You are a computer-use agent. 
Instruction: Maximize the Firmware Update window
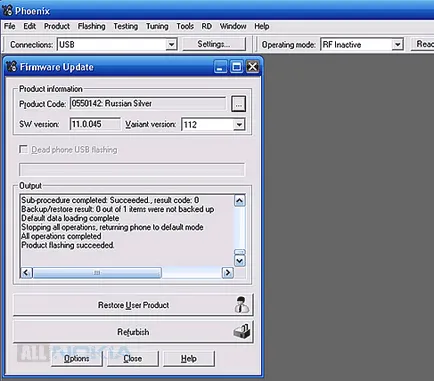pos(237,67)
